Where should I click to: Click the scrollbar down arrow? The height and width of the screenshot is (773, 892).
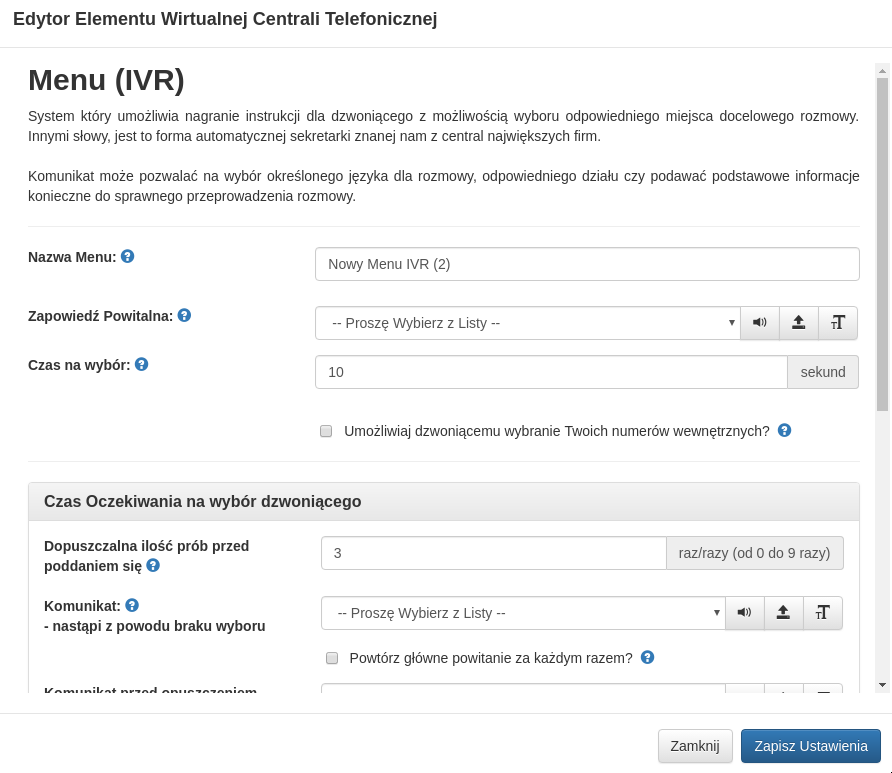(882, 685)
